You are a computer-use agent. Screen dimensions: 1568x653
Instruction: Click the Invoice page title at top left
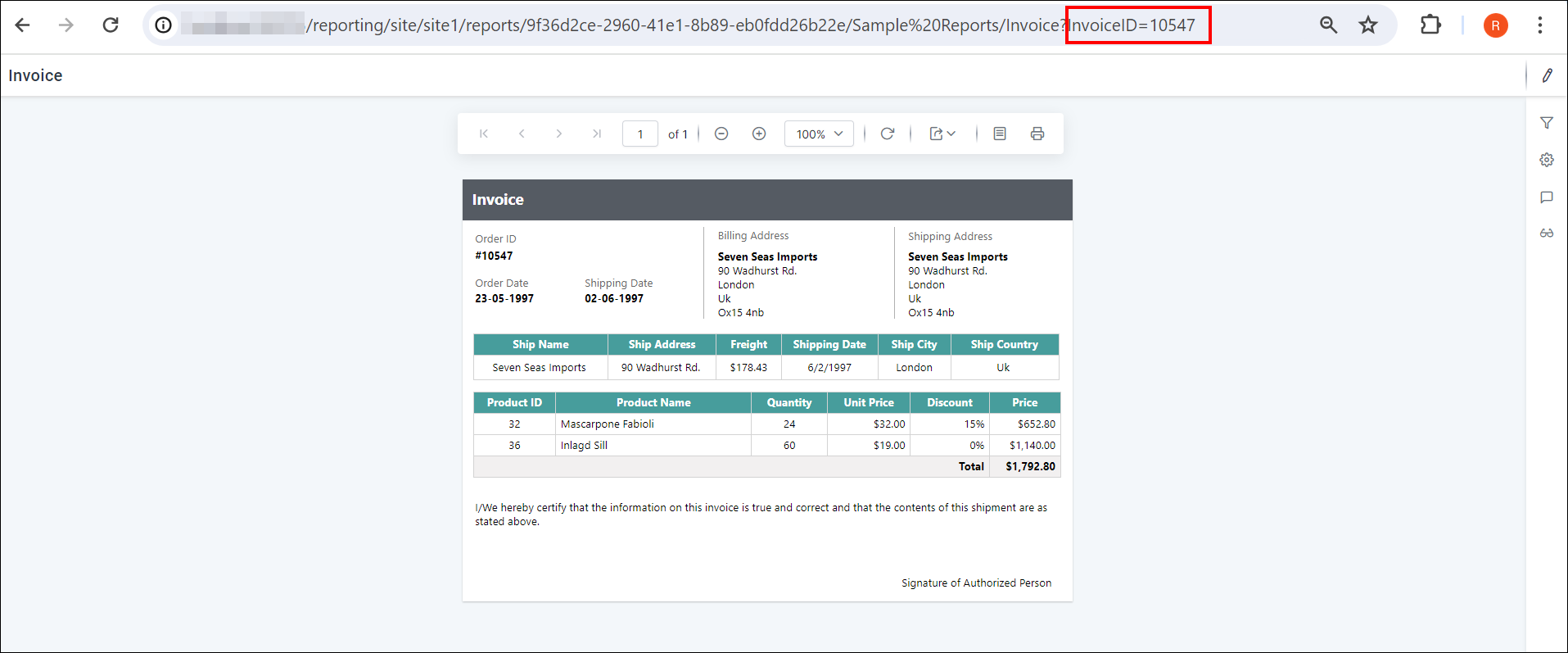[35, 75]
